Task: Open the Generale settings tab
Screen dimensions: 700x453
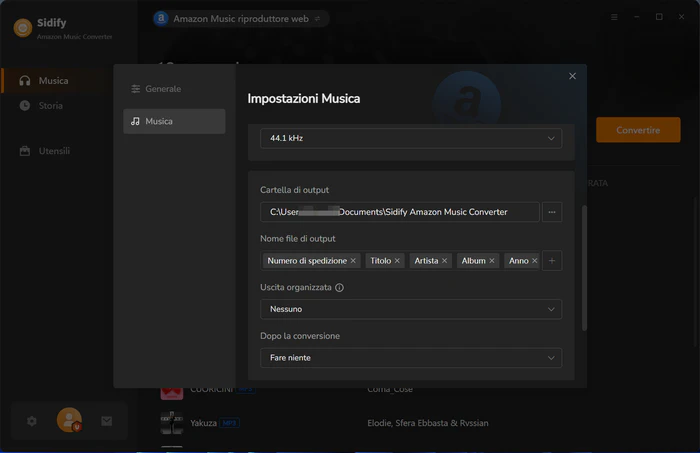Action: (x=174, y=89)
